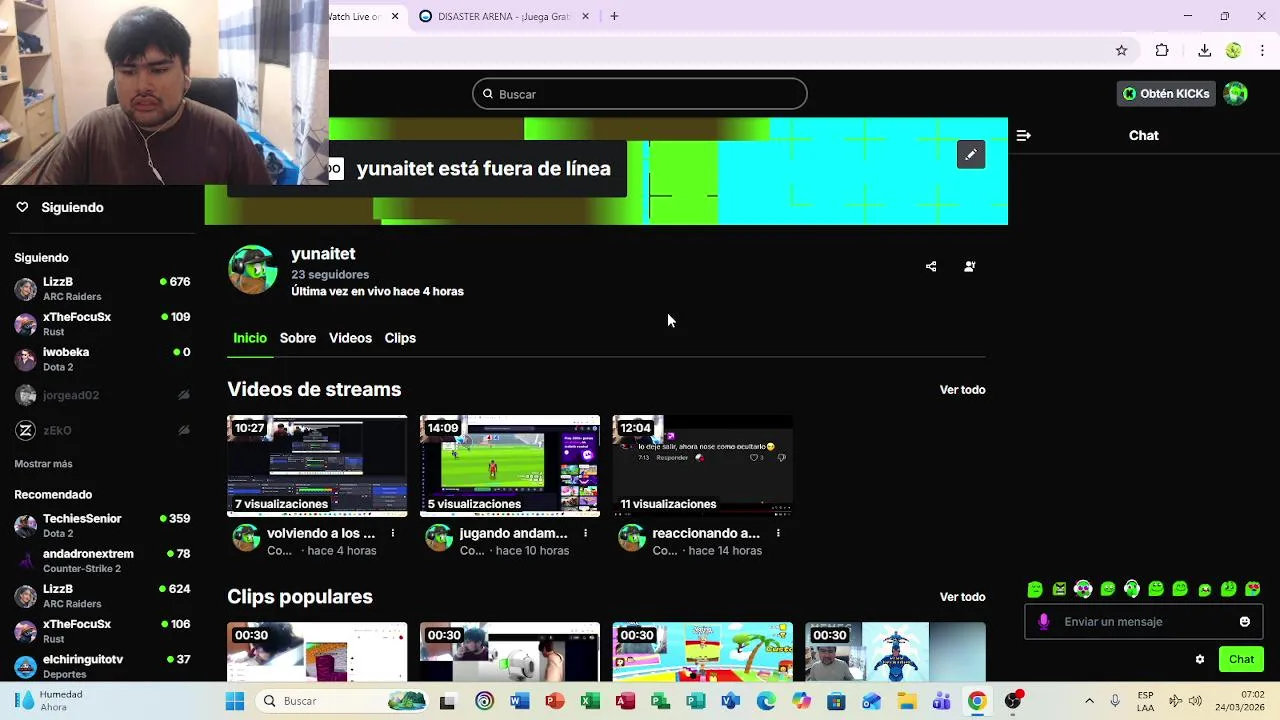Viewport: 1280px width, 720px height.
Task: Click the Chrome icon in taskbar
Action: click(977, 701)
